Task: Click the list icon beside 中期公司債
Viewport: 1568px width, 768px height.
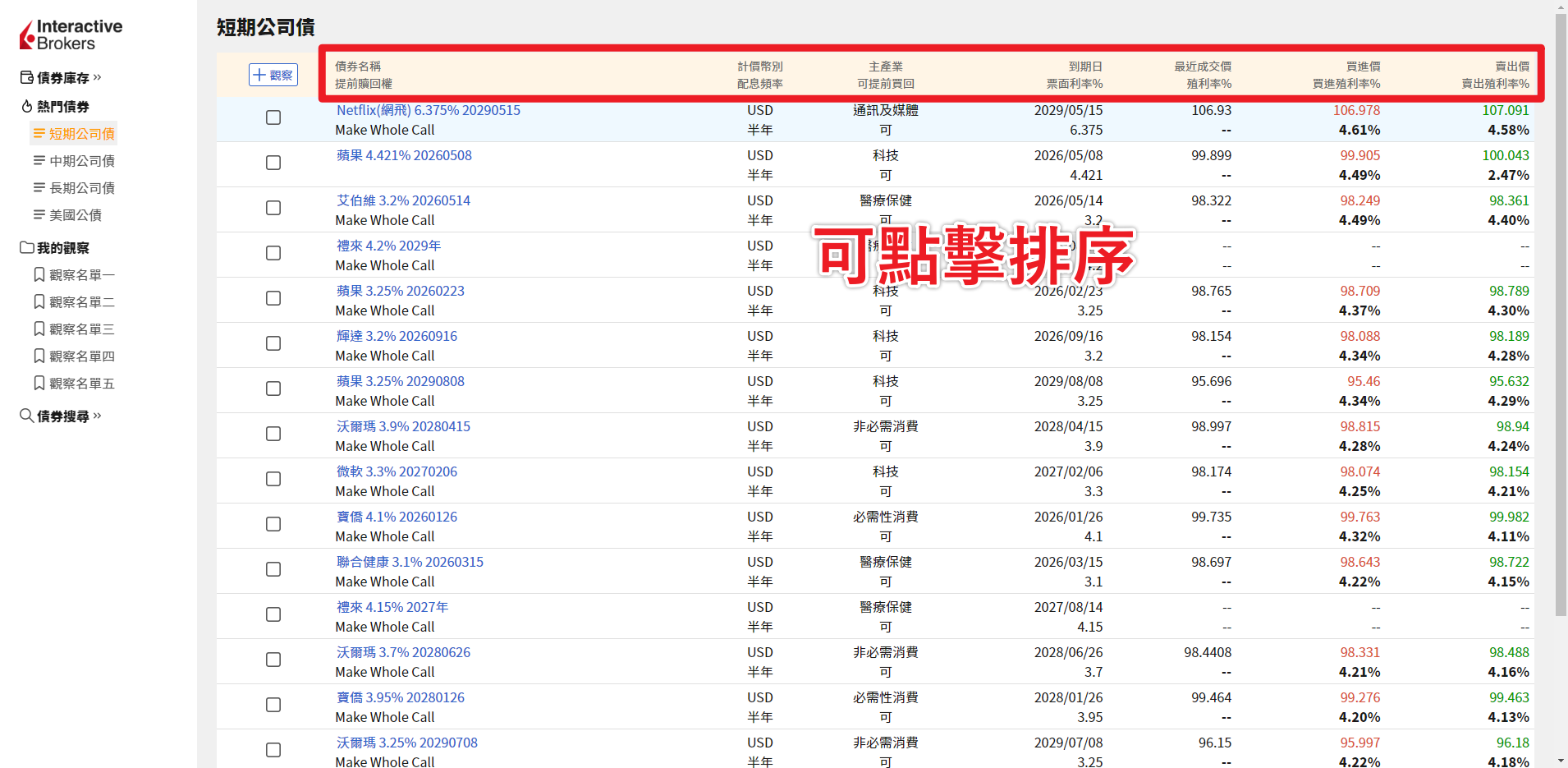Action: (x=39, y=160)
